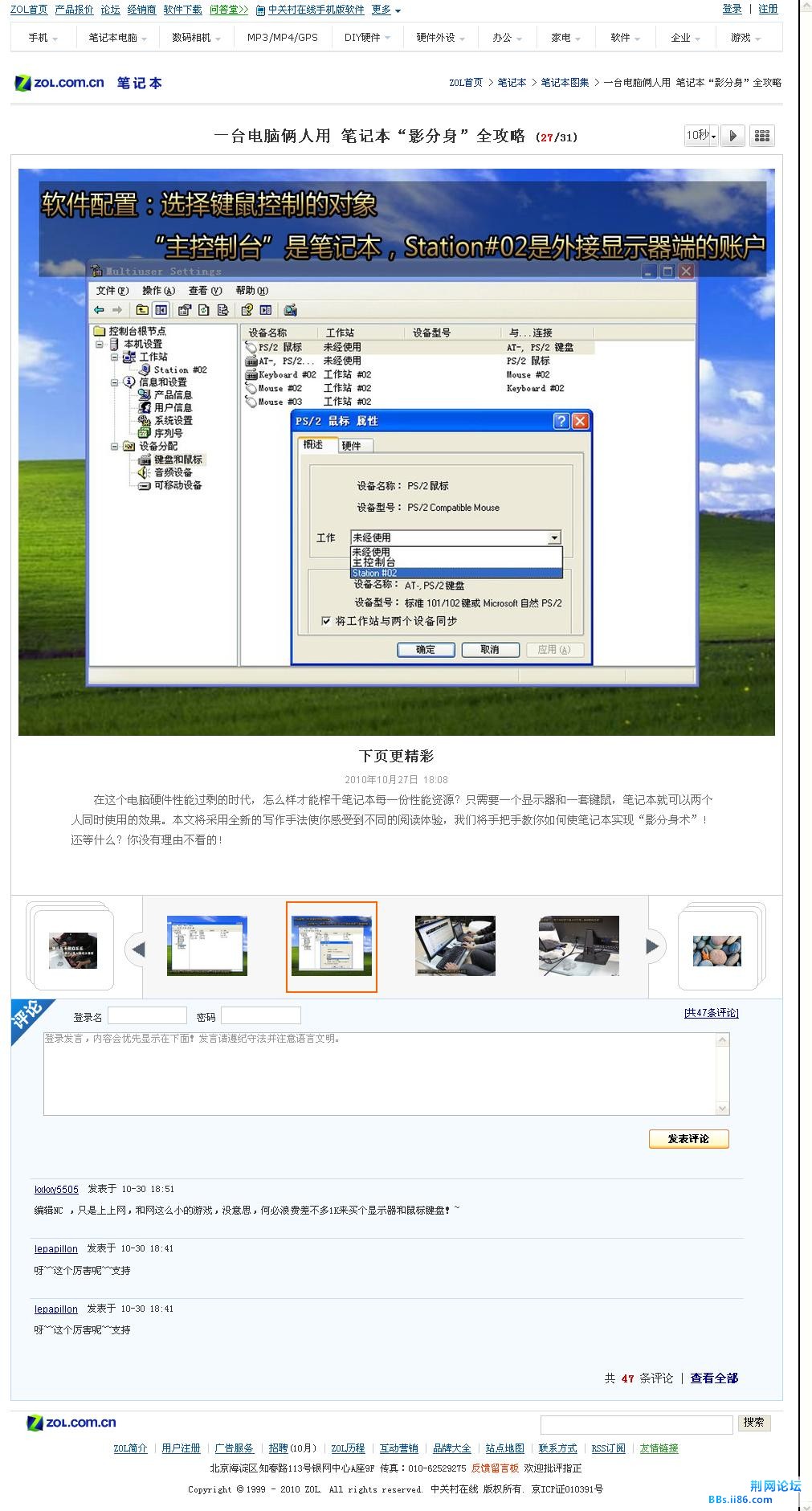This screenshot has height=1511, width=812.
Task: Collapse the 本机设置 tree node
Action: pyautogui.click(x=100, y=344)
